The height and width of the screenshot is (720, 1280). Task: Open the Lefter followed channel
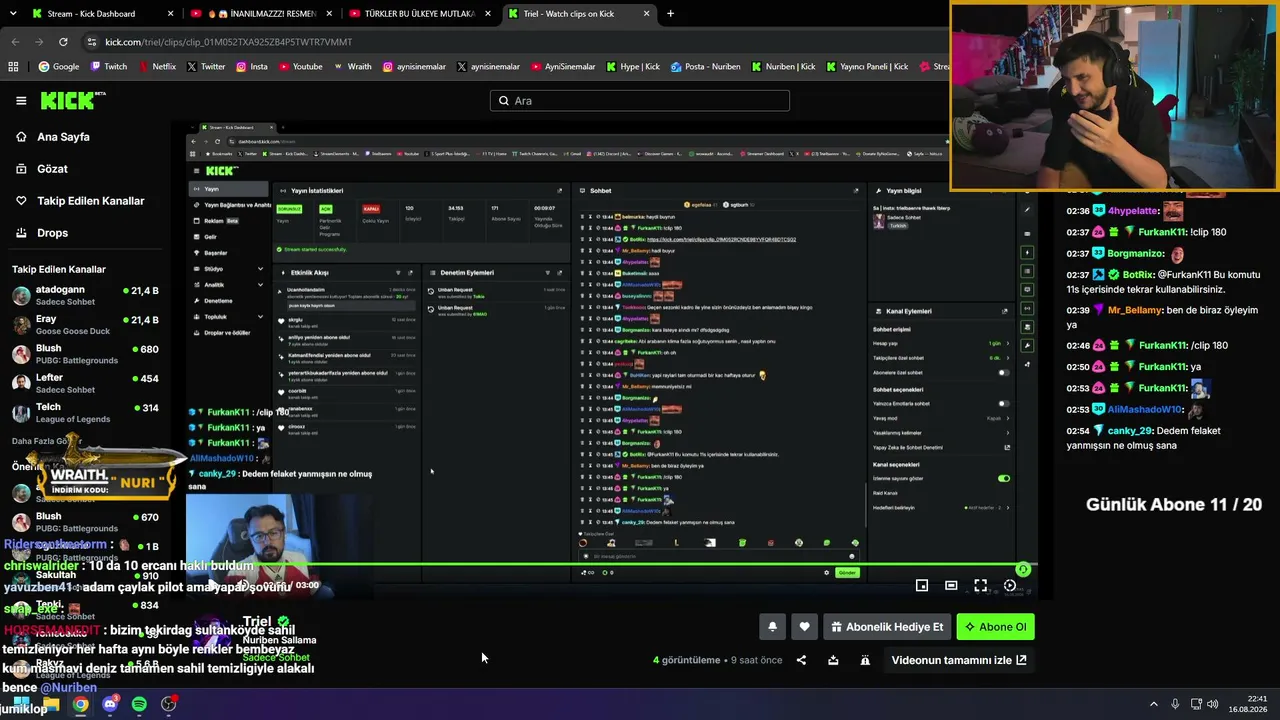point(85,383)
